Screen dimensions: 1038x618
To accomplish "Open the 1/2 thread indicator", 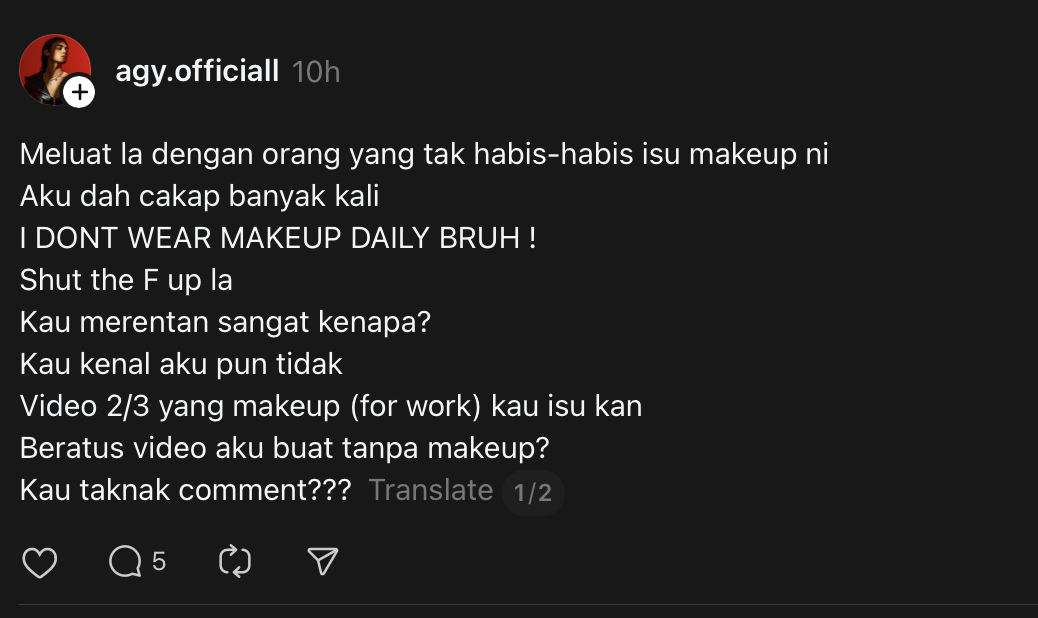I will 532,492.
